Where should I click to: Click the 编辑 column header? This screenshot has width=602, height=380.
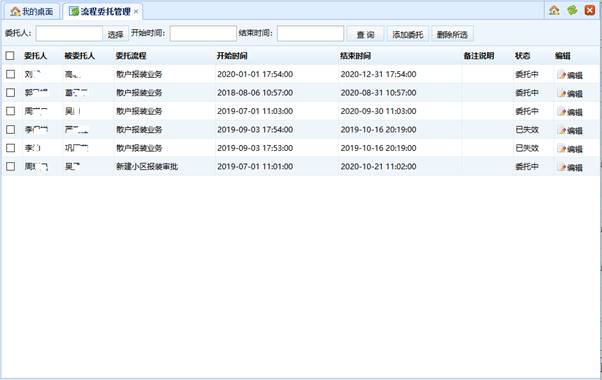click(562, 56)
